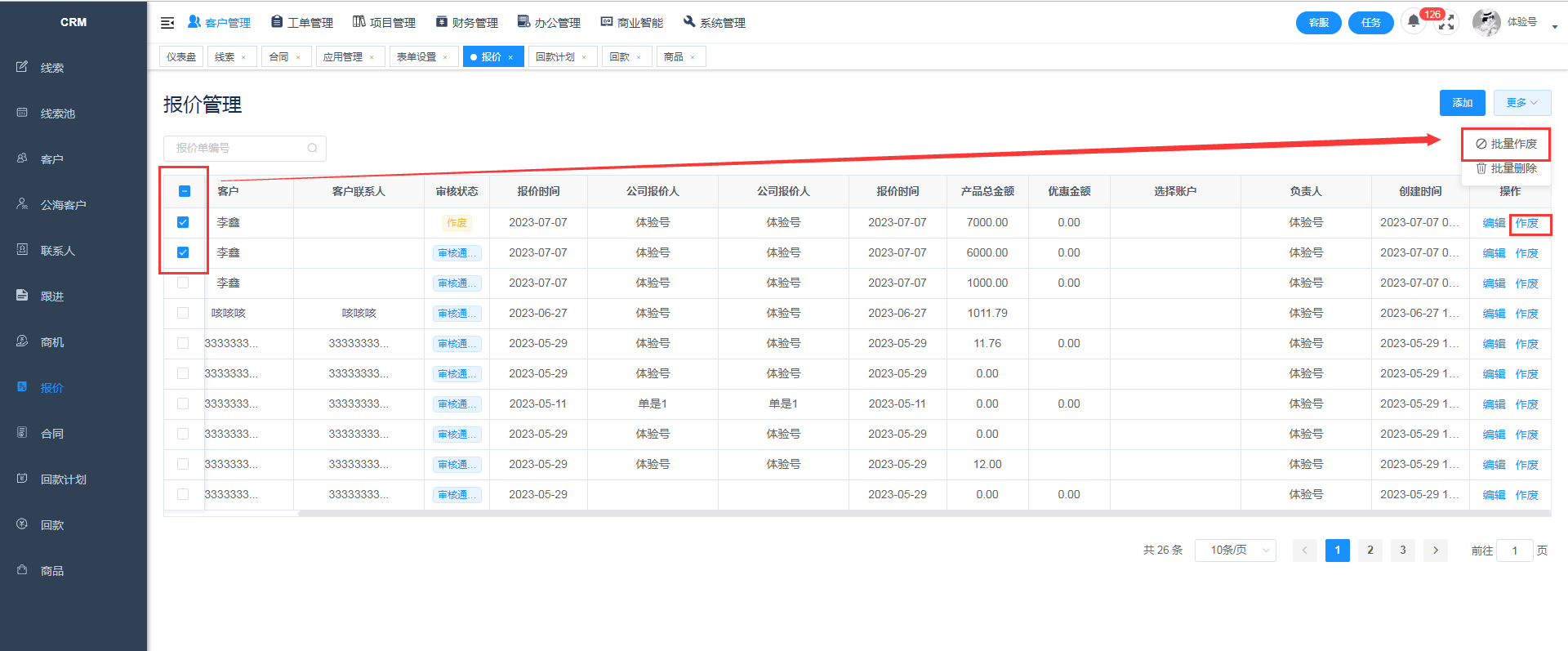This screenshot has height=651, width=1568.
Task: Open the 10条/页 page size dropdown
Action: pos(1235,550)
